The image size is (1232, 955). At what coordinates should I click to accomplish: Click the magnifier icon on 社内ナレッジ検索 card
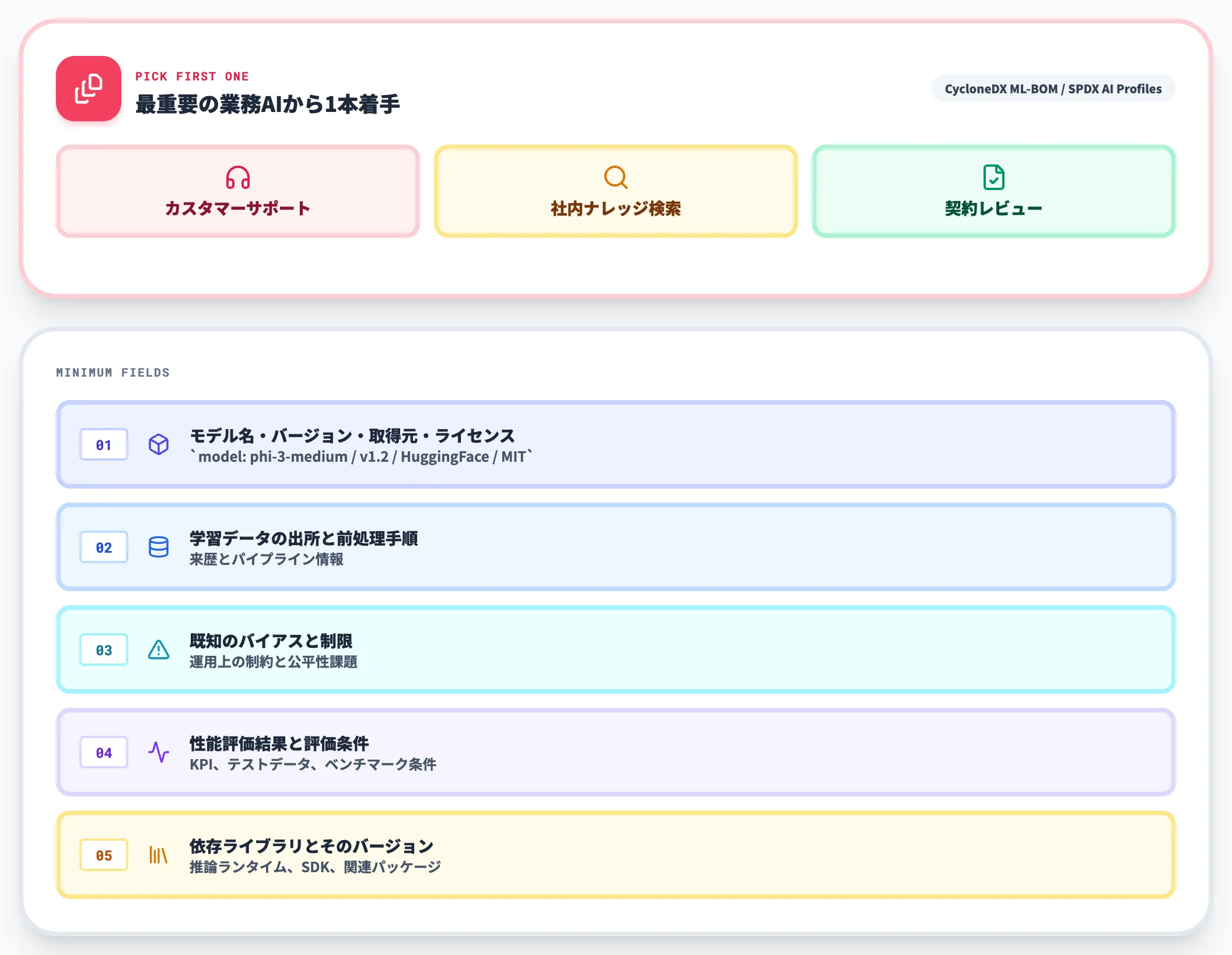pyautogui.click(x=616, y=177)
